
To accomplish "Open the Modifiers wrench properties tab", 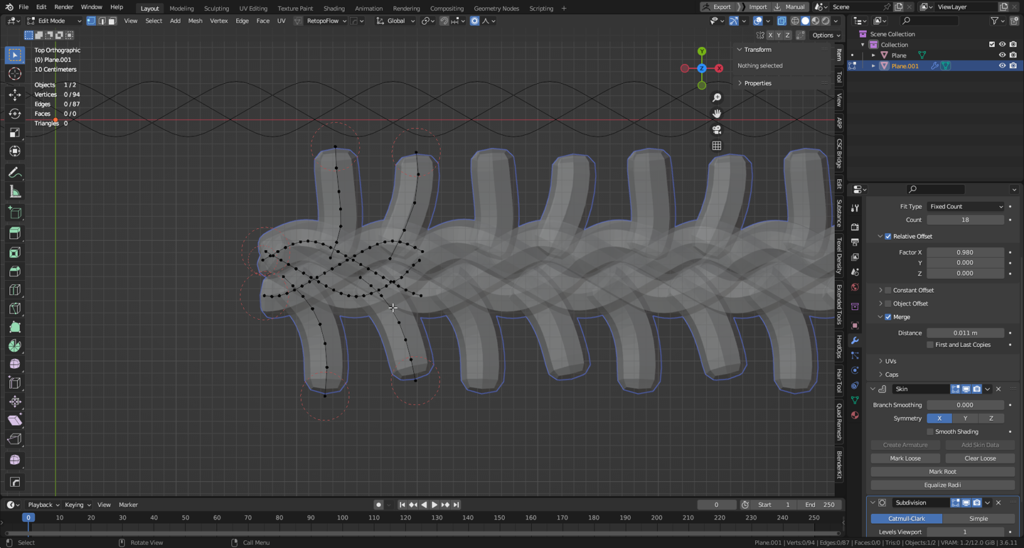I will click(855, 341).
